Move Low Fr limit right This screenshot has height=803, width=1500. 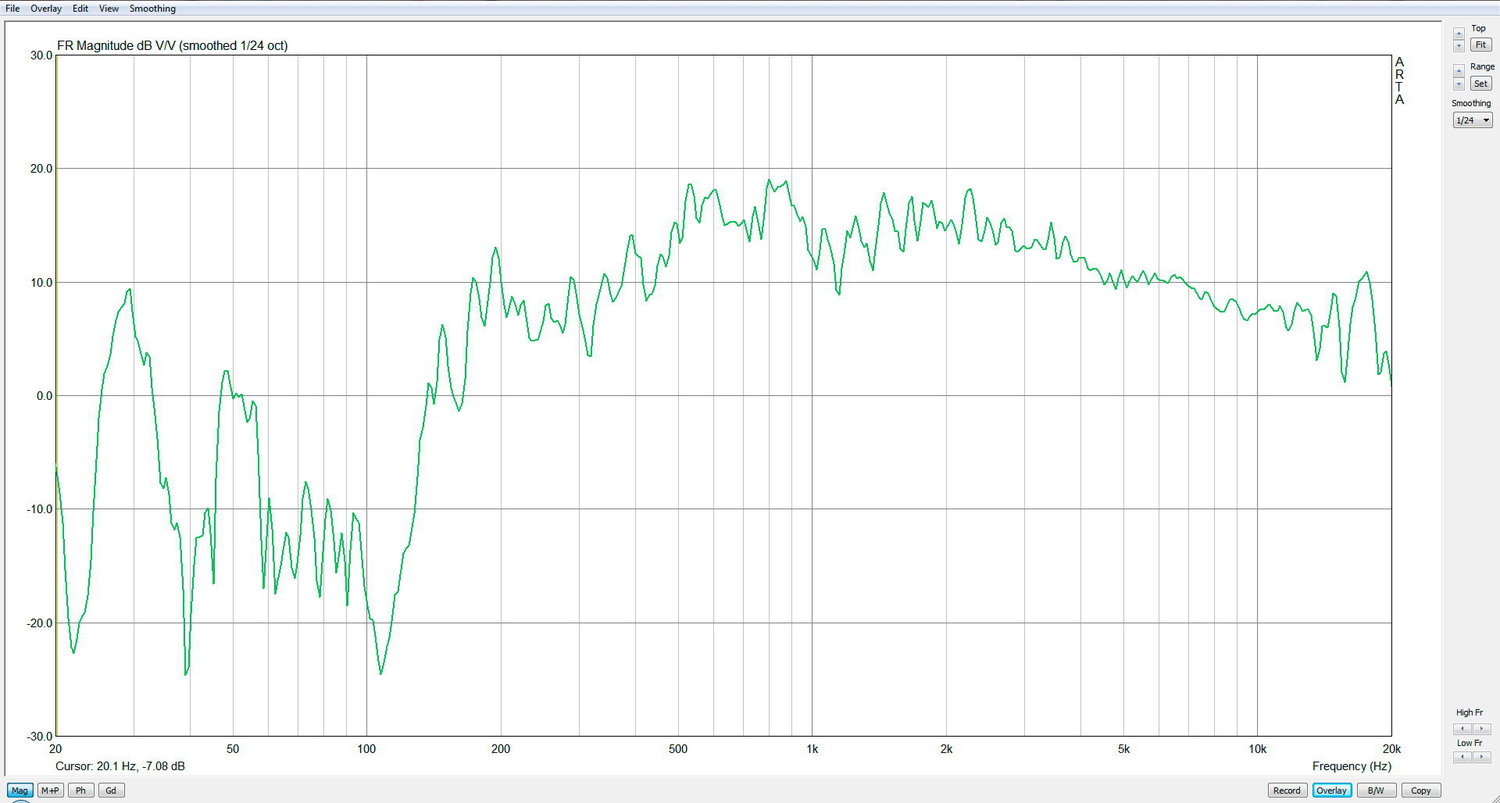(x=1482, y=756)
